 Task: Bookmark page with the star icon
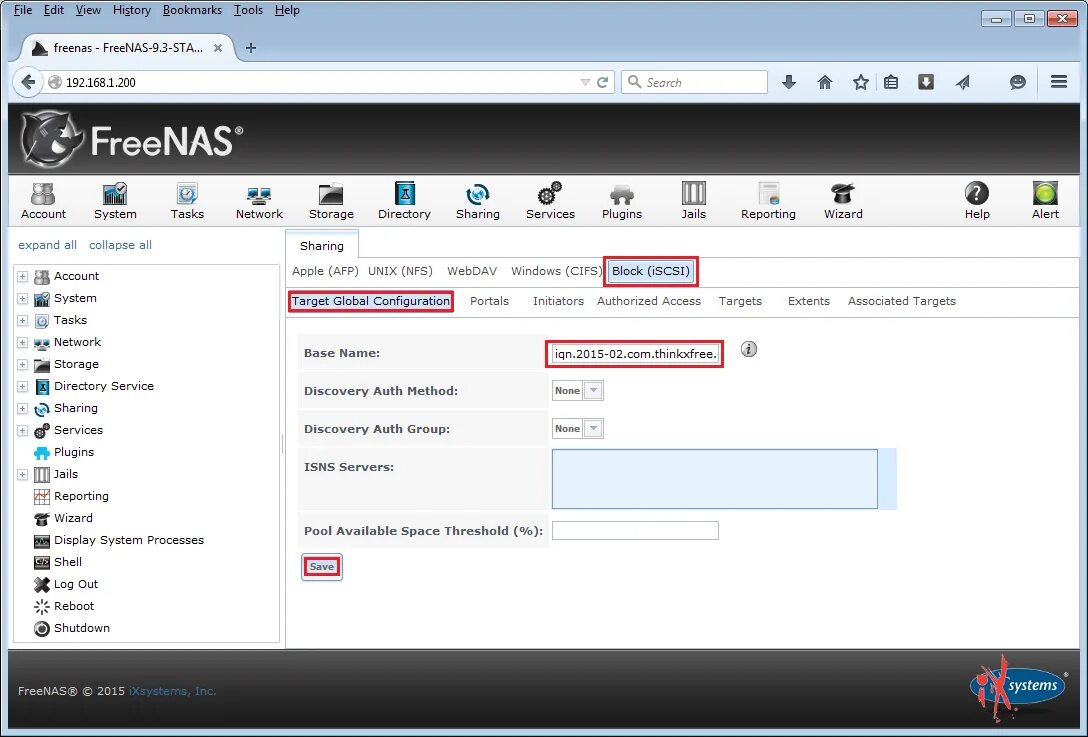tap(860, 83)
